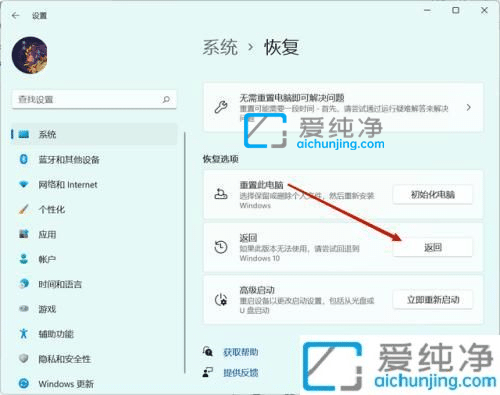Click the Windows Update sync icon
Image resolution: width=500 pixels, height=395 pixels.
coord(24,383)
